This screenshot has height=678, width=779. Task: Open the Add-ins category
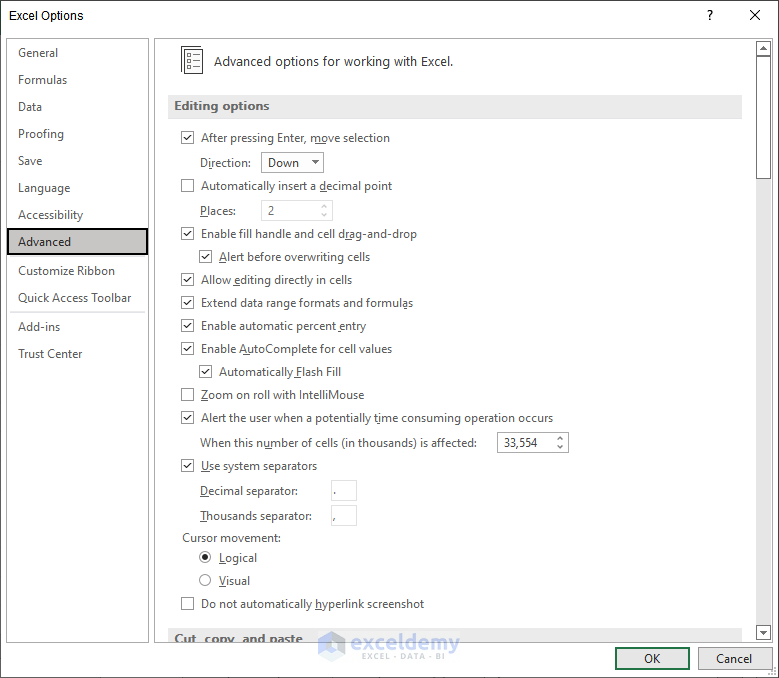(39, 326)
